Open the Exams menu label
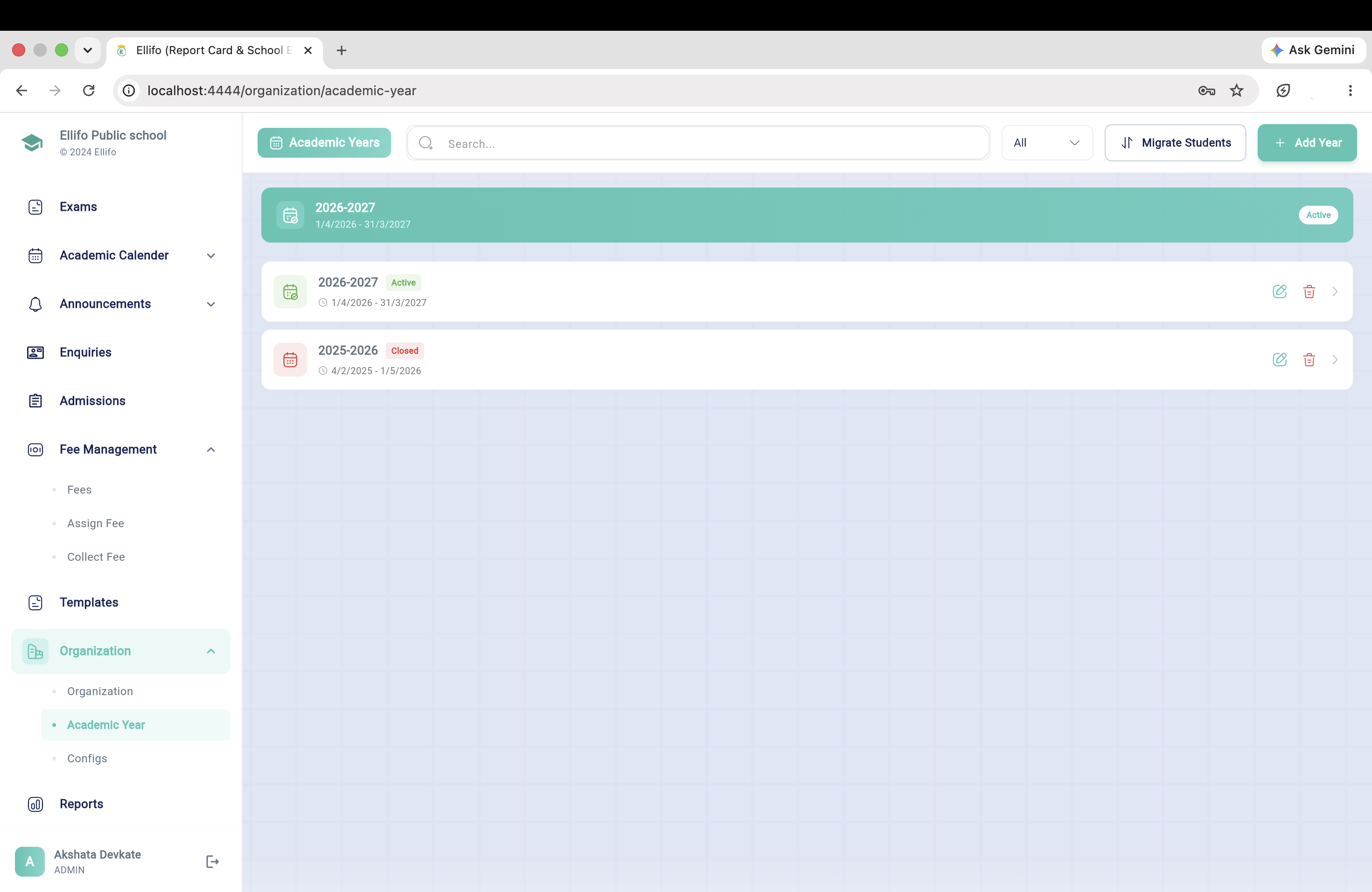This screenshot has height=892, width=1372. [78, 207]
